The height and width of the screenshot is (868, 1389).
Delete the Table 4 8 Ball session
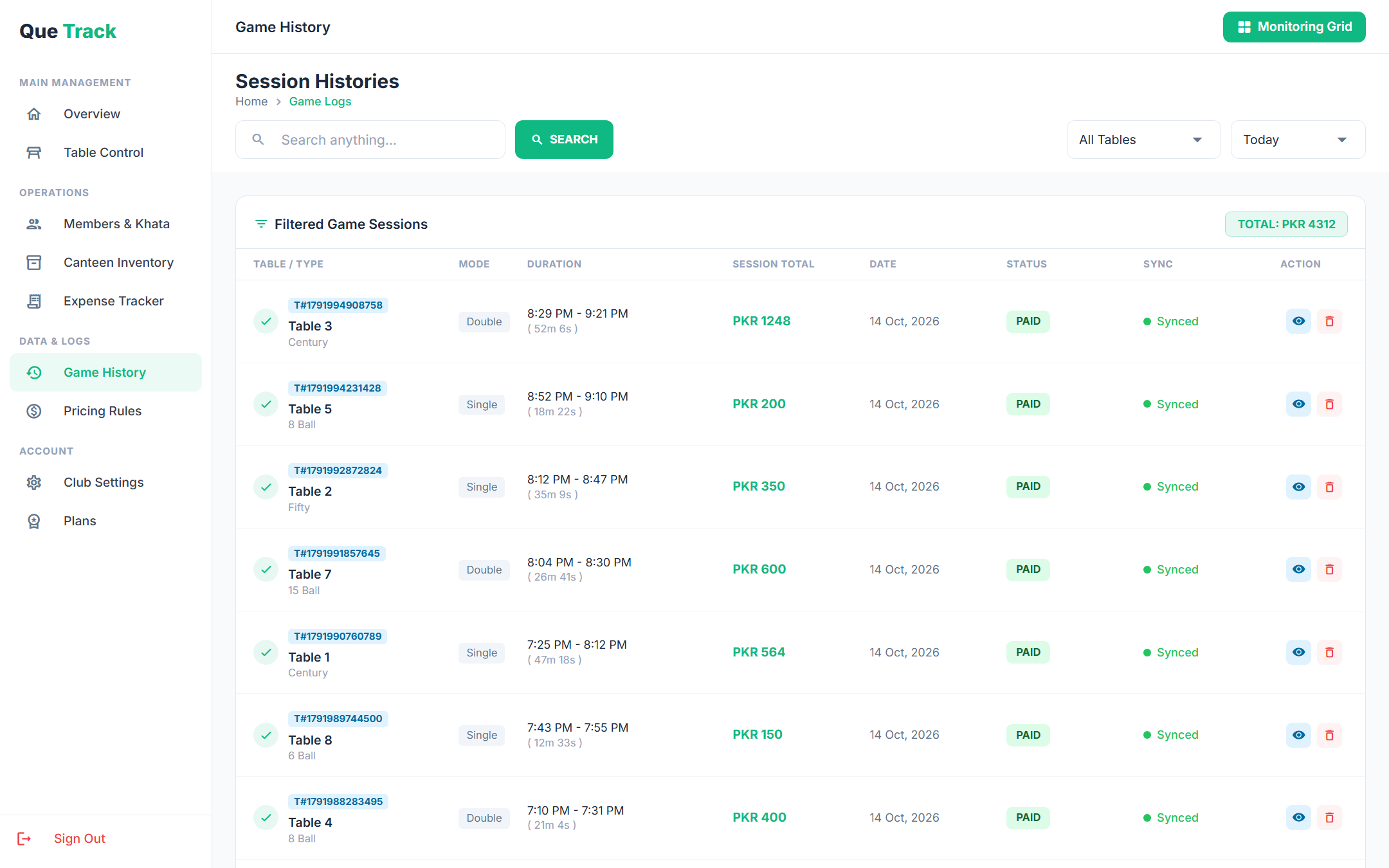1329,818
